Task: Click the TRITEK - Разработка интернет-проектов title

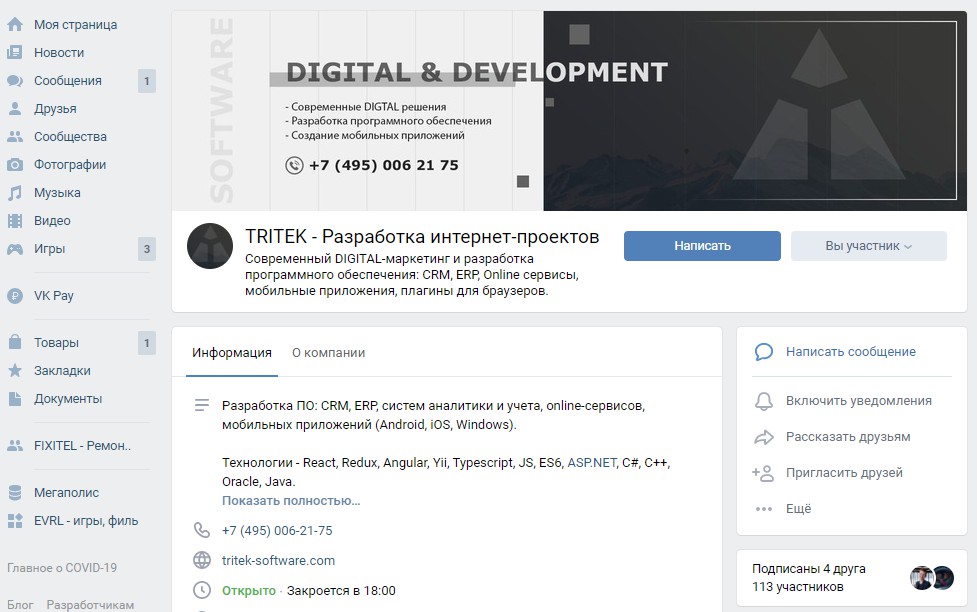Action: [422, 237]
